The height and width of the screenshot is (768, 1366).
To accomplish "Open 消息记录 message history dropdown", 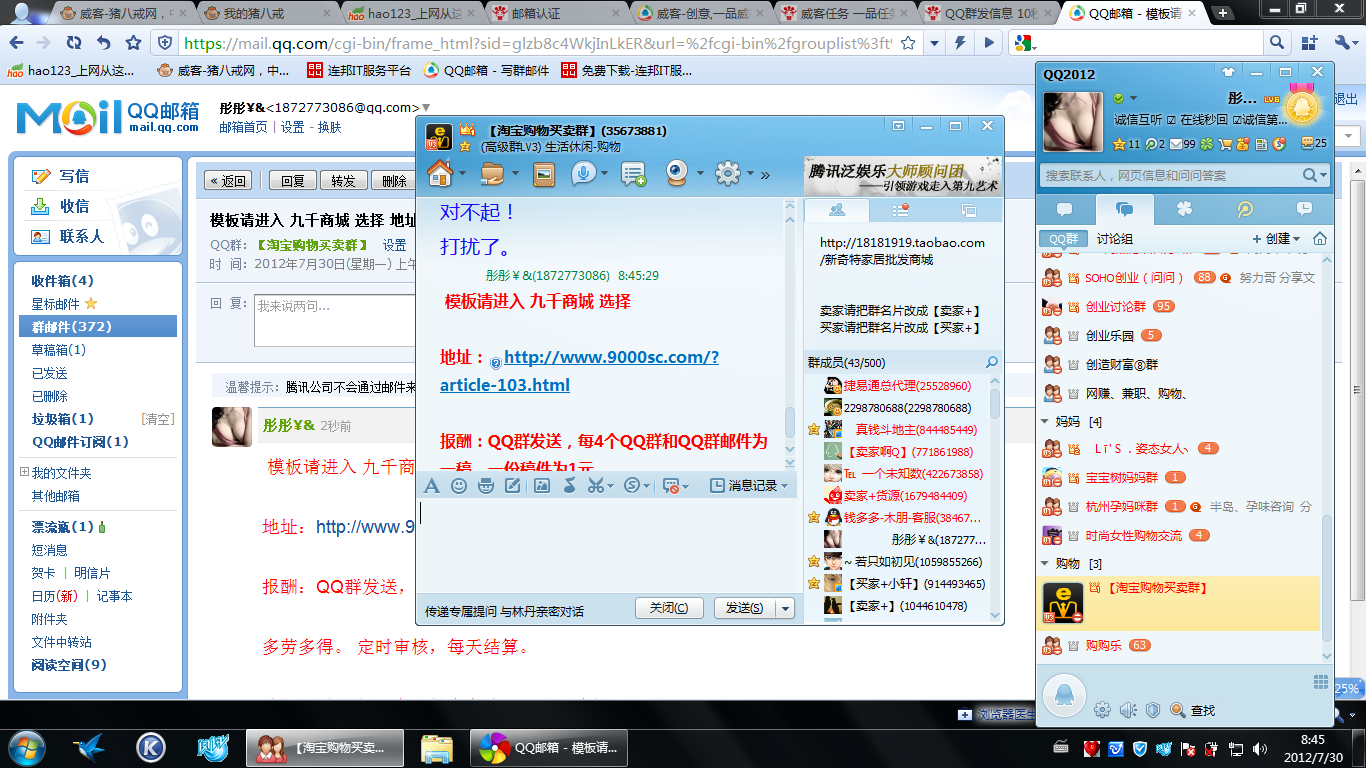I will [749, 485].
